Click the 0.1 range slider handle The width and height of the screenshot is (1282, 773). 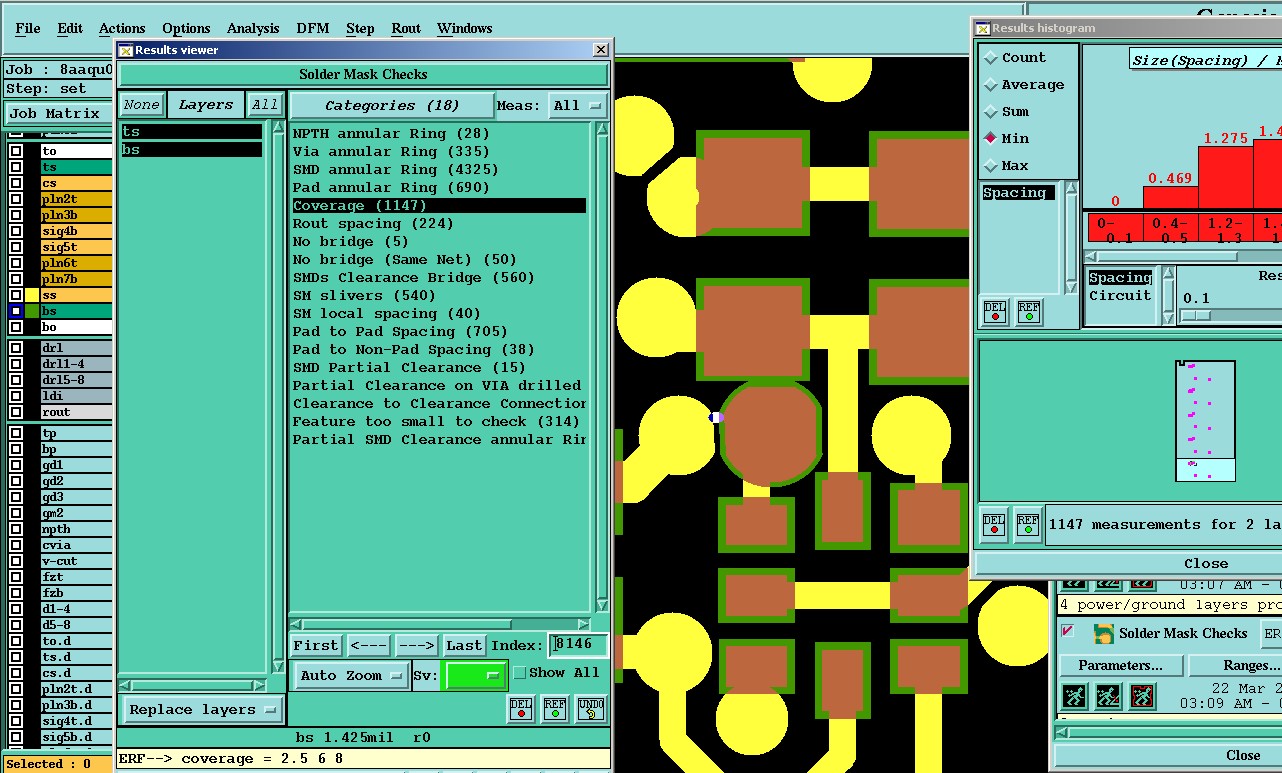point(1195,315)
